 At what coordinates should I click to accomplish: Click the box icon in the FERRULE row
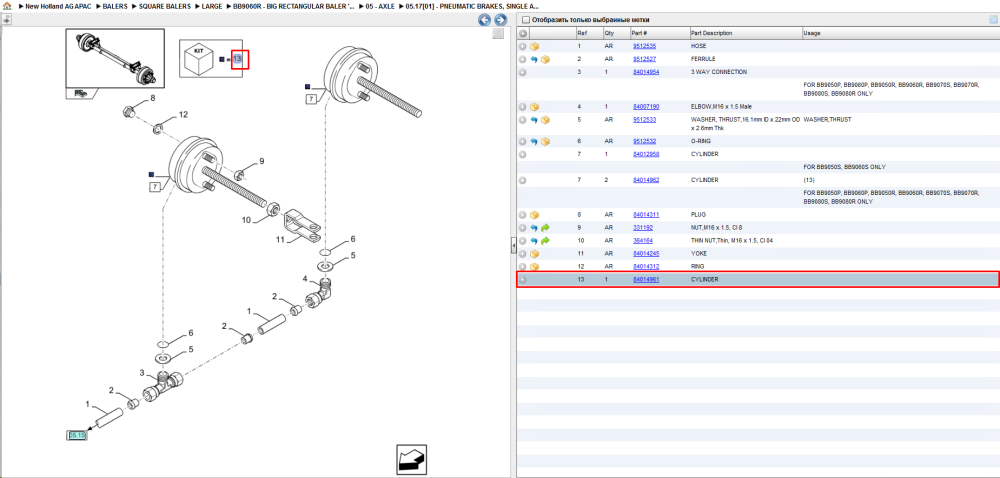[545, 59]
